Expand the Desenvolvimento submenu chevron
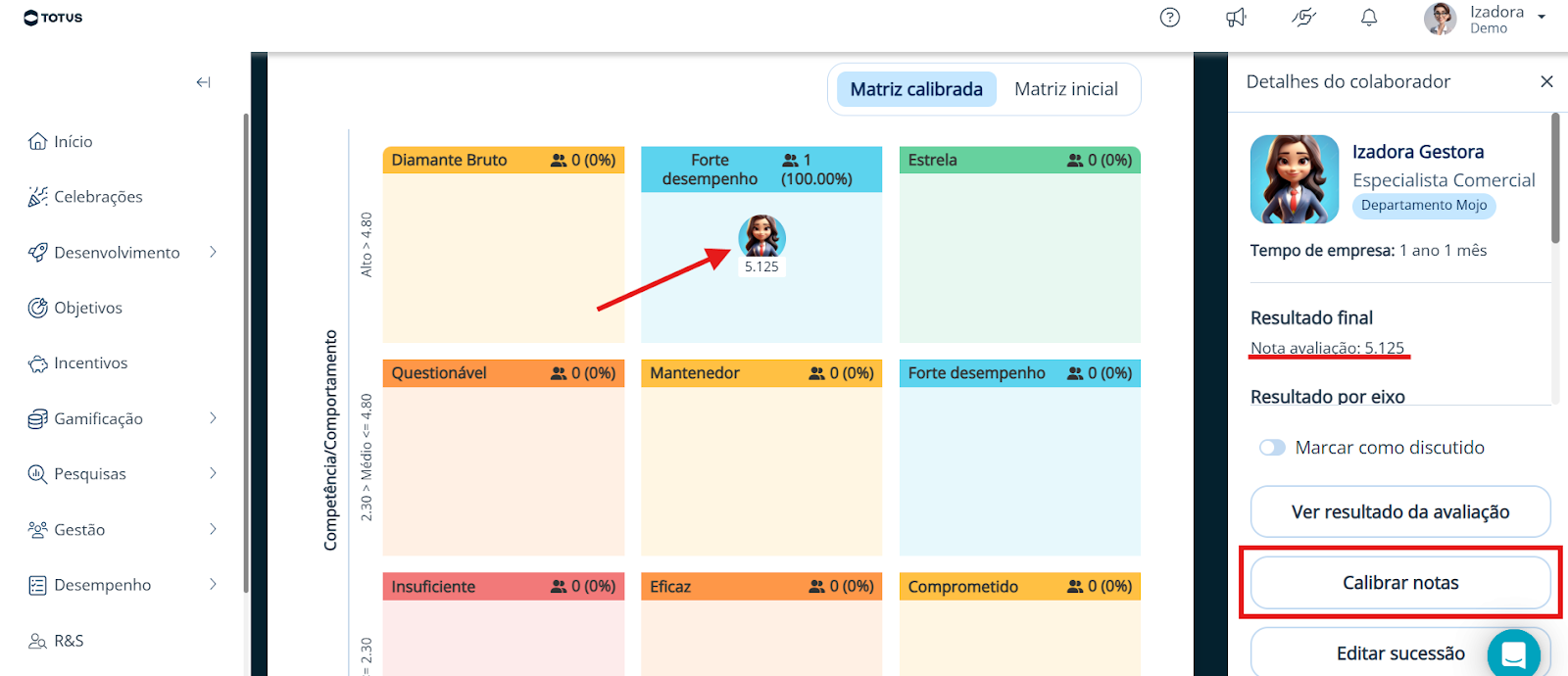The height and width of the screenshot is (676, 1568). (213, 253)
